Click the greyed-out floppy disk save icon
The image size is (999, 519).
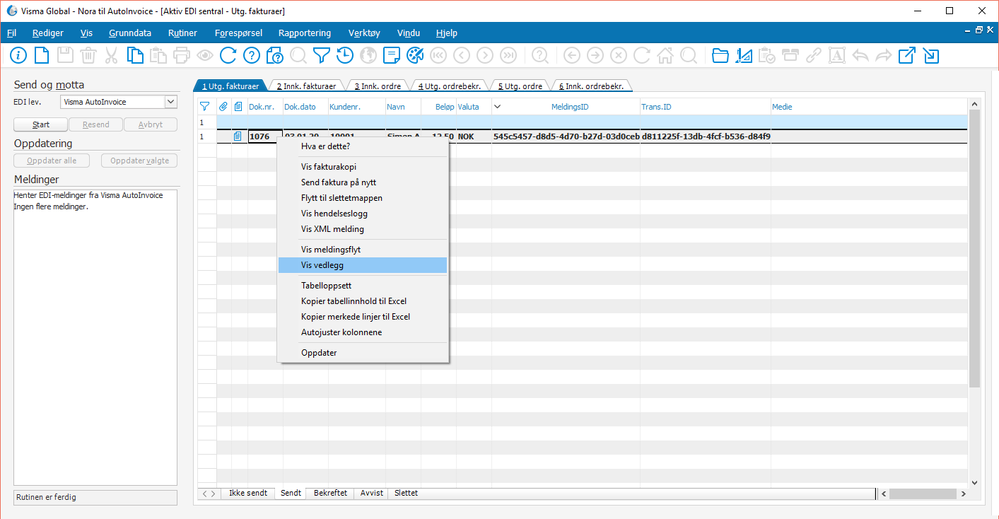(65, 56)
